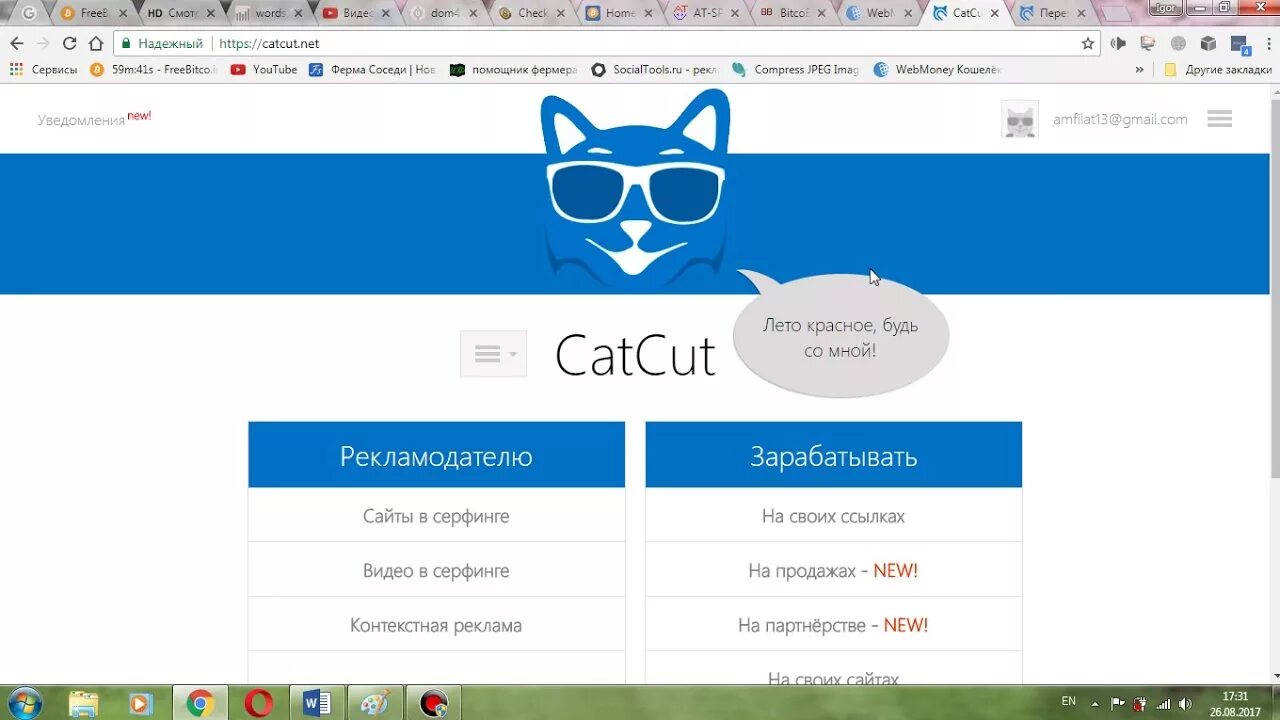Open the media player taskbar icon
The width and height of the screenshot is (1280, 720).
coord(142,703)
